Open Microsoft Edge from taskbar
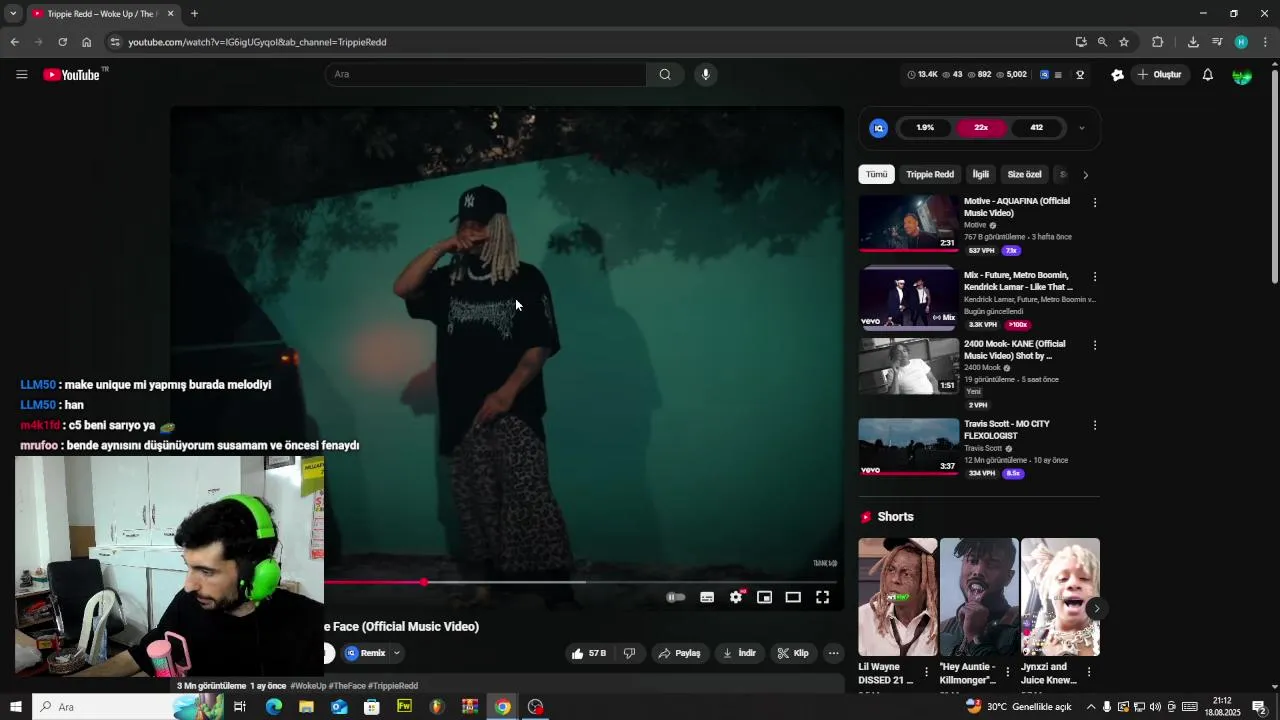The width and height of the screenshot is (1280, 720). [273, 707]
